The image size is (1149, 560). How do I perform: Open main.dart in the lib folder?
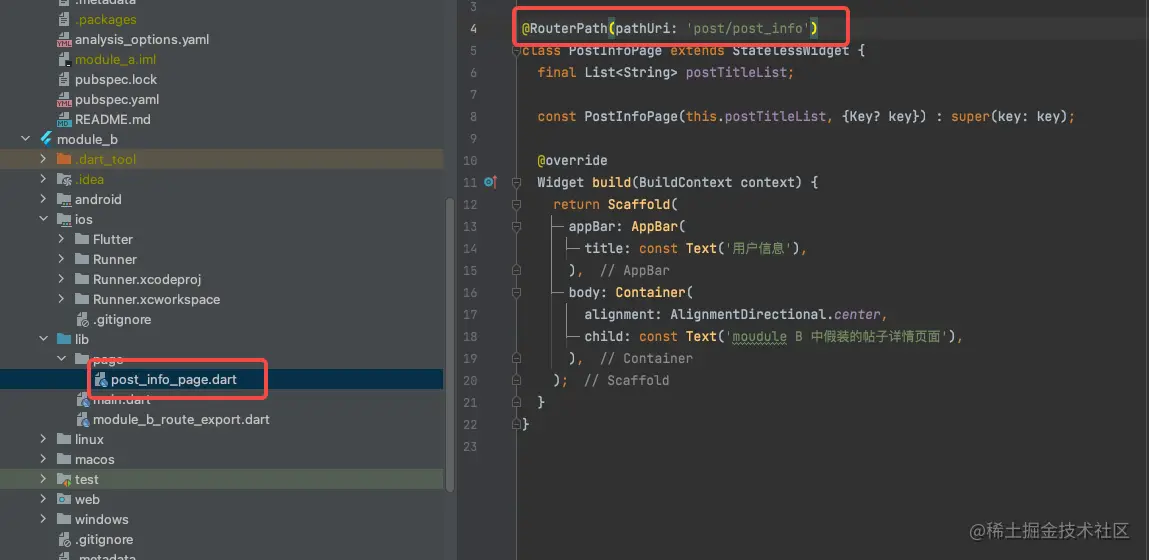[122, 400]
